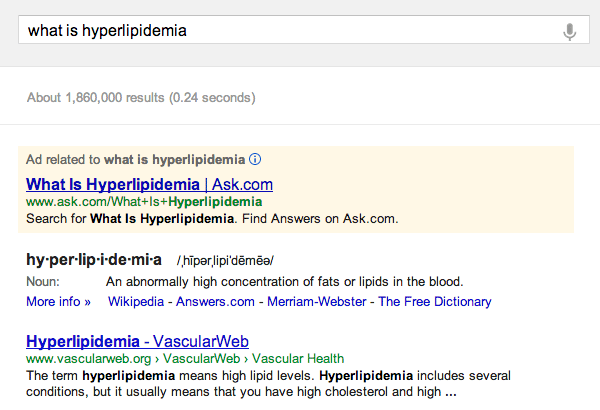Click the 'An abnormally high concentration' definition text

point(284,281)
